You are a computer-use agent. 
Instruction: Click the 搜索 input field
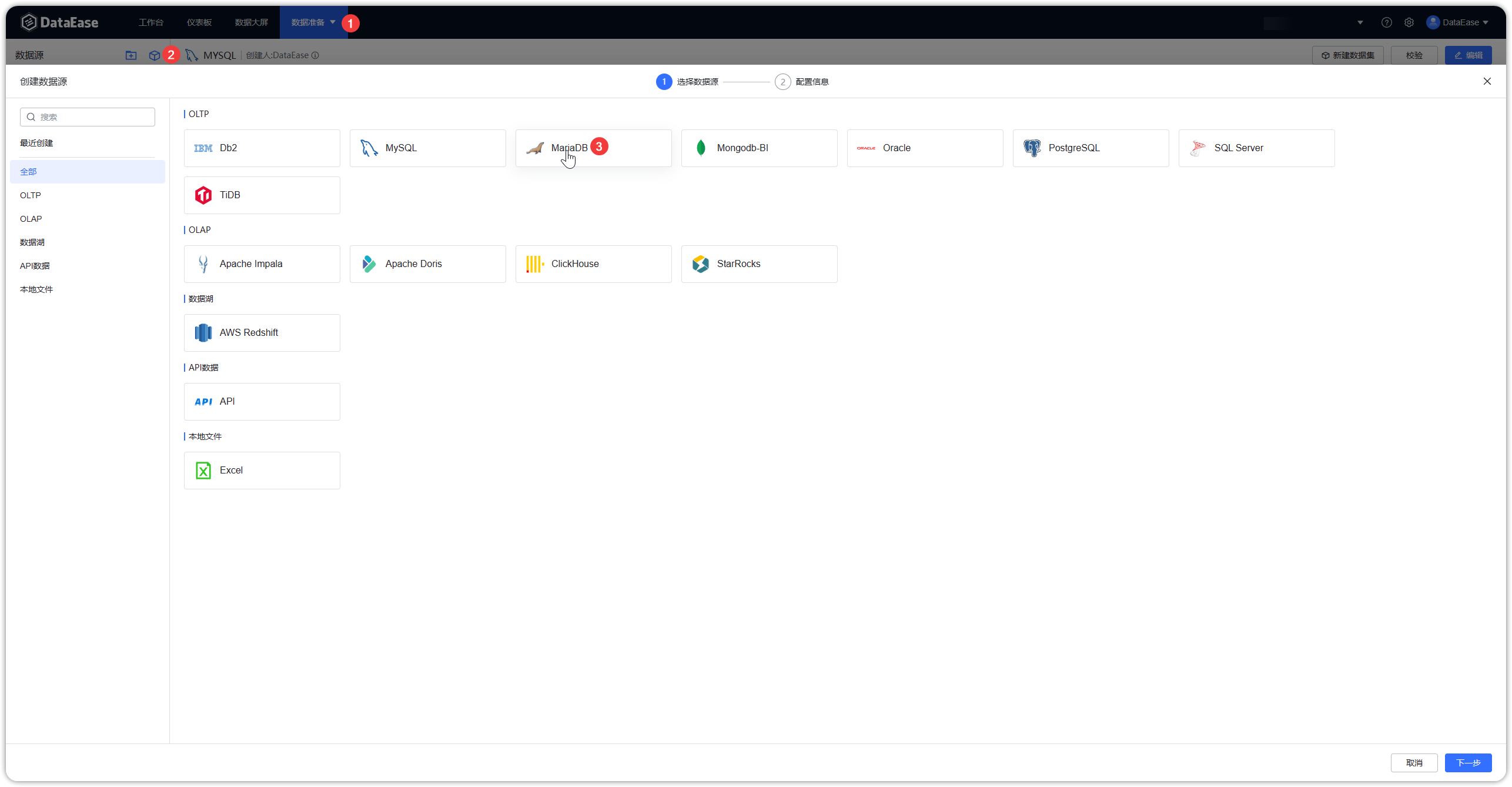87,116
